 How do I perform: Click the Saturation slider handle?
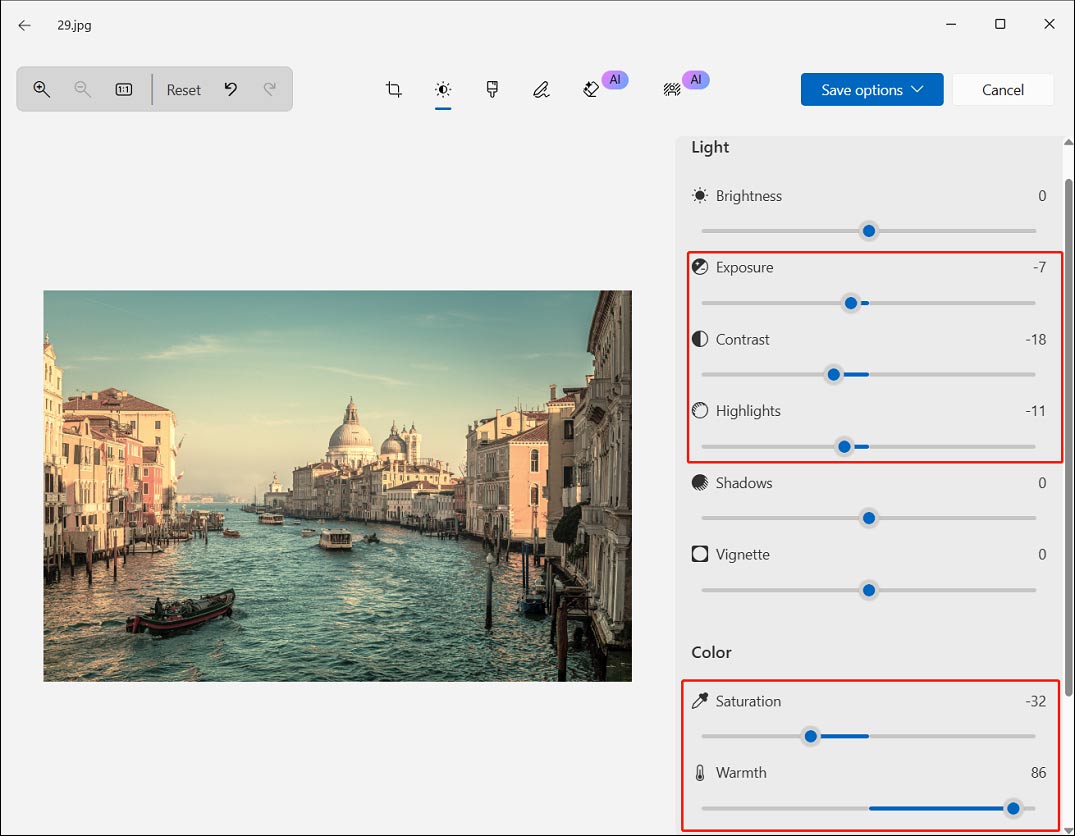pos(811,736)
